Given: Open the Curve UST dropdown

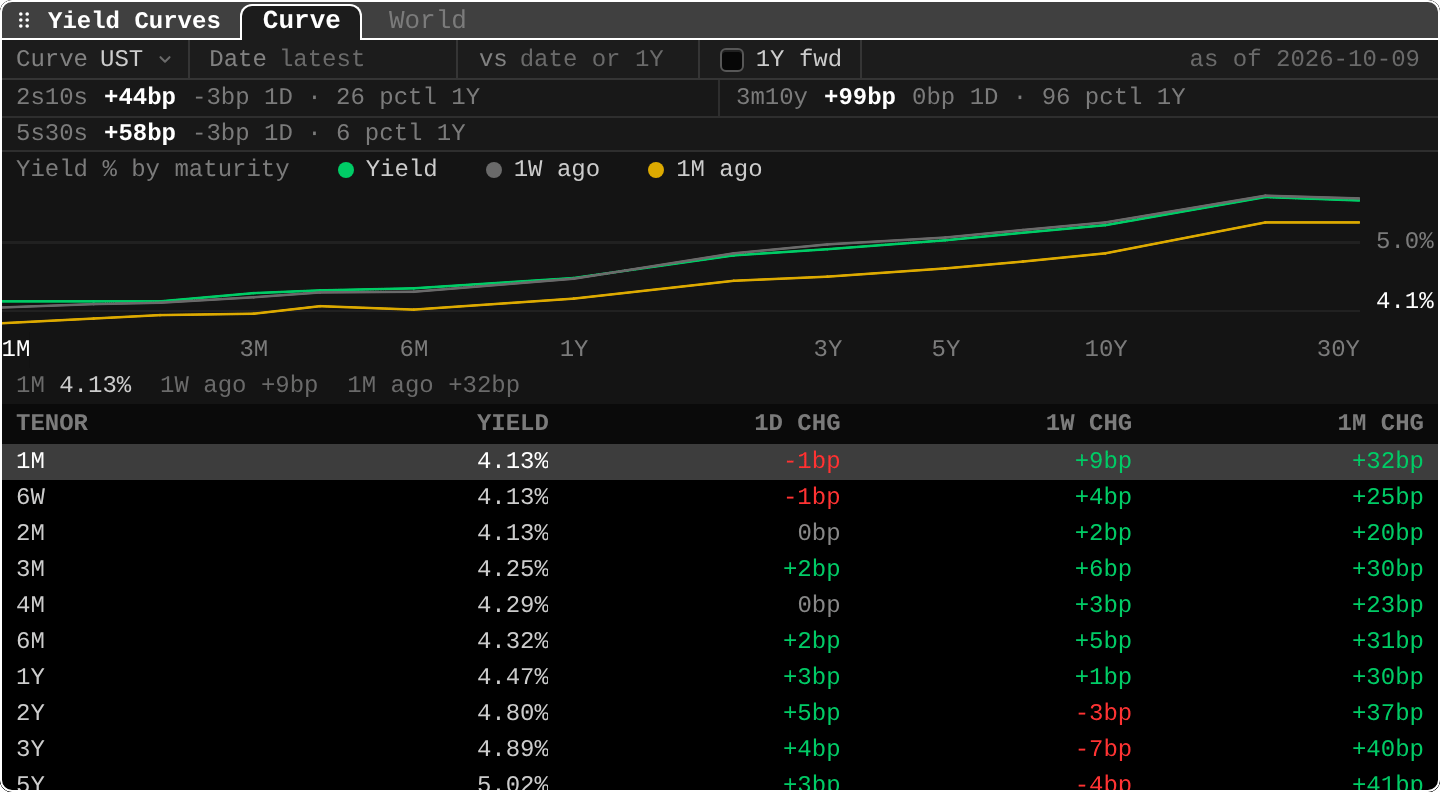Looking at the screenshot, I should pyautogui.click(x=94, y=59).
